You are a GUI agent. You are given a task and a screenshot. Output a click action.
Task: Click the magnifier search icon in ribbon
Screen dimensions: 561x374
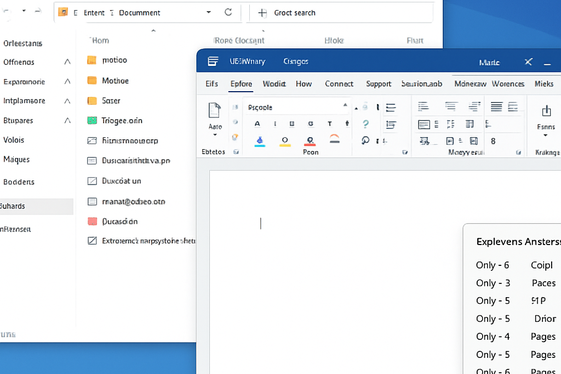point(365,140)
